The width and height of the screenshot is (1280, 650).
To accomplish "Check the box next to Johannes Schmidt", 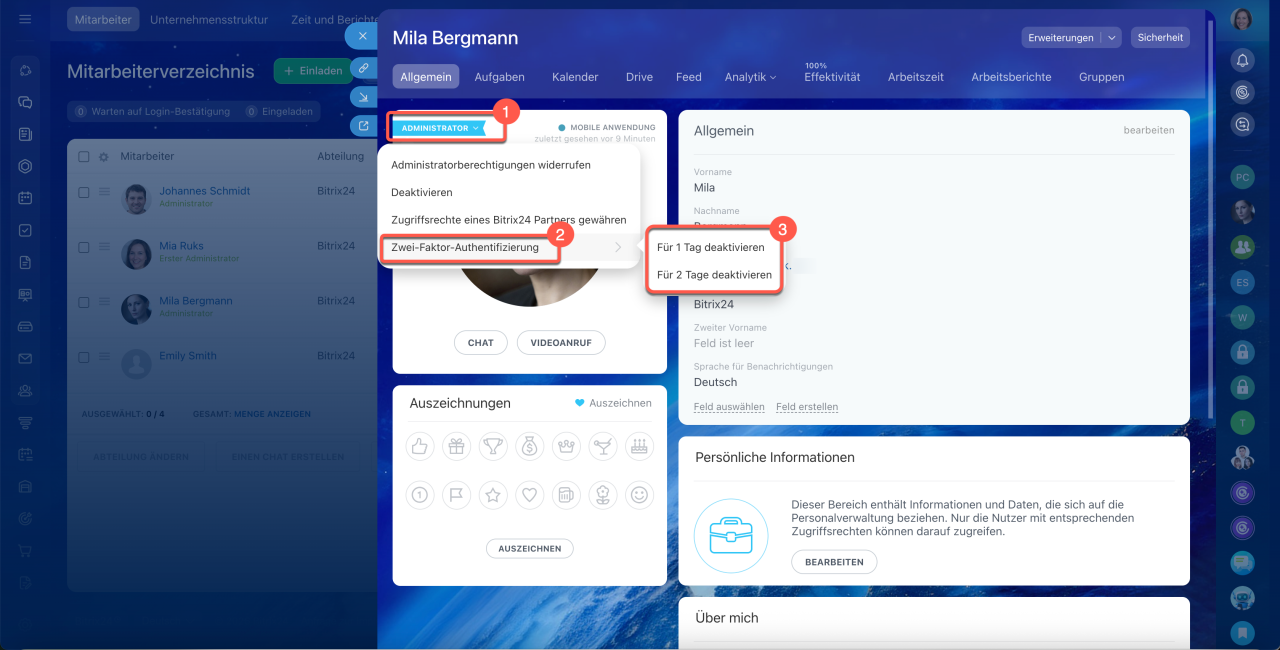I will pos(84,192).
